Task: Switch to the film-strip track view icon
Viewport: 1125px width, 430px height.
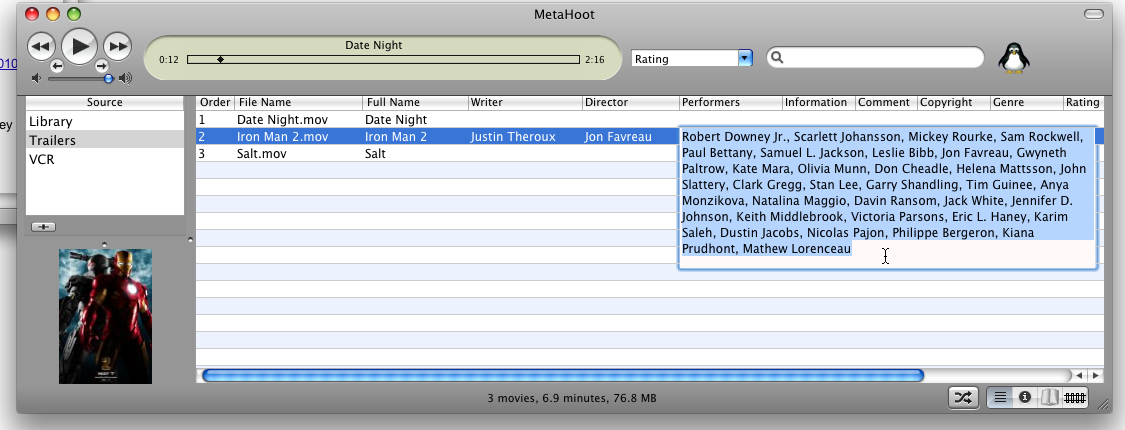Action: [1074, 397]
